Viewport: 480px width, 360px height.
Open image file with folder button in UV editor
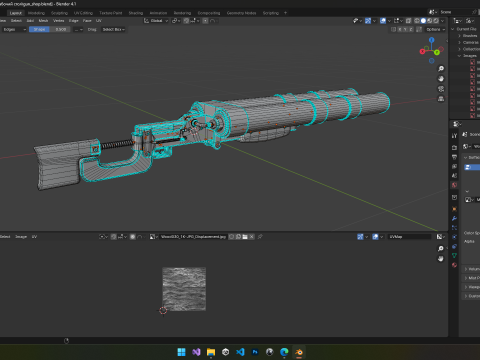(x=245, y=237)
